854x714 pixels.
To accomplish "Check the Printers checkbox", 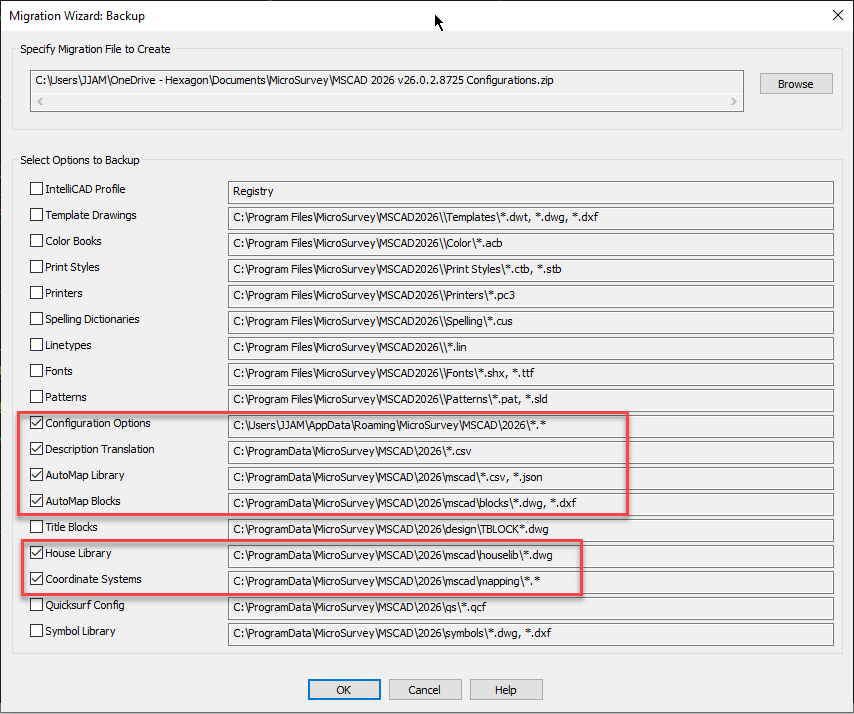I will (37, 293).
